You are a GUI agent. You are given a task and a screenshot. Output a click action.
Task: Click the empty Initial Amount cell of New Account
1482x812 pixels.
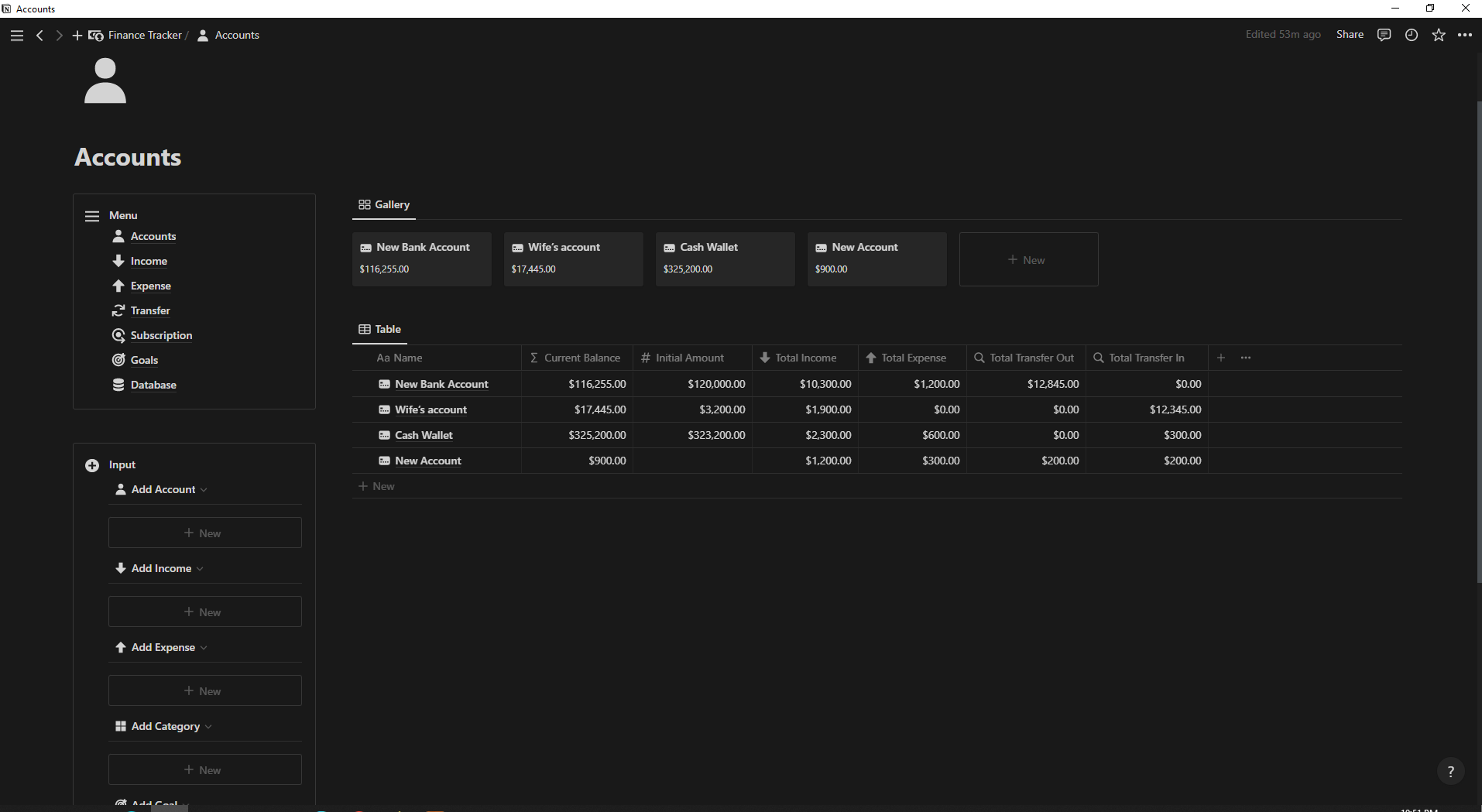point(692,461)
